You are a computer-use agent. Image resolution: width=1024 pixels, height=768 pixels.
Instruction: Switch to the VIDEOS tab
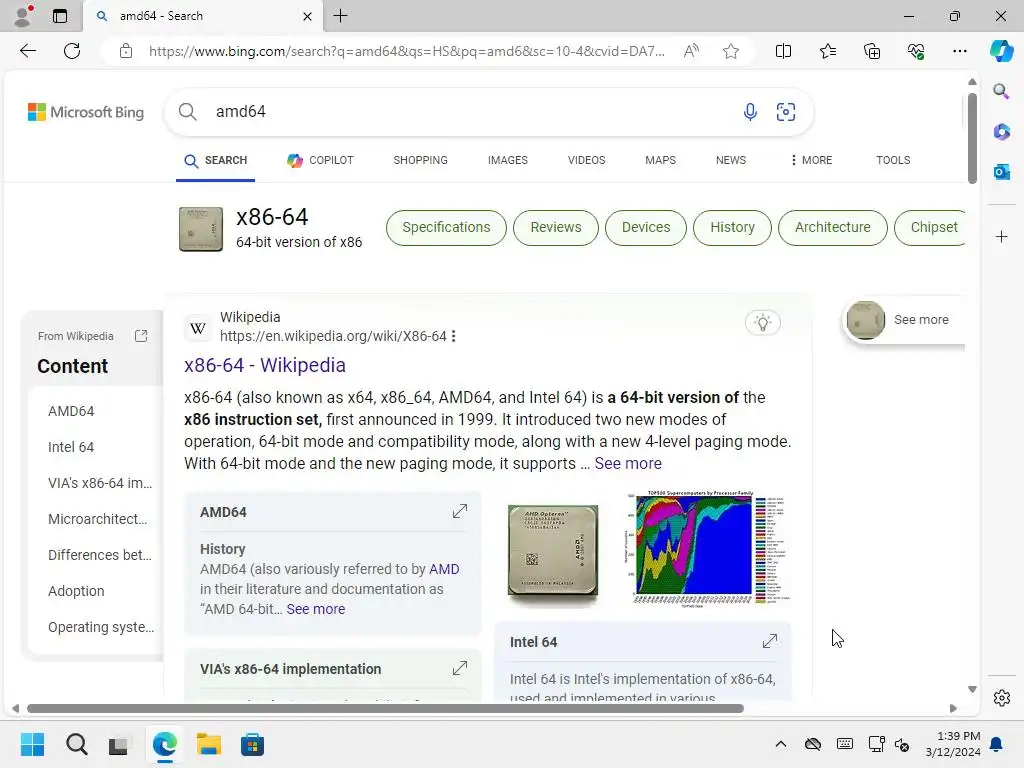(x=586, y=160)
